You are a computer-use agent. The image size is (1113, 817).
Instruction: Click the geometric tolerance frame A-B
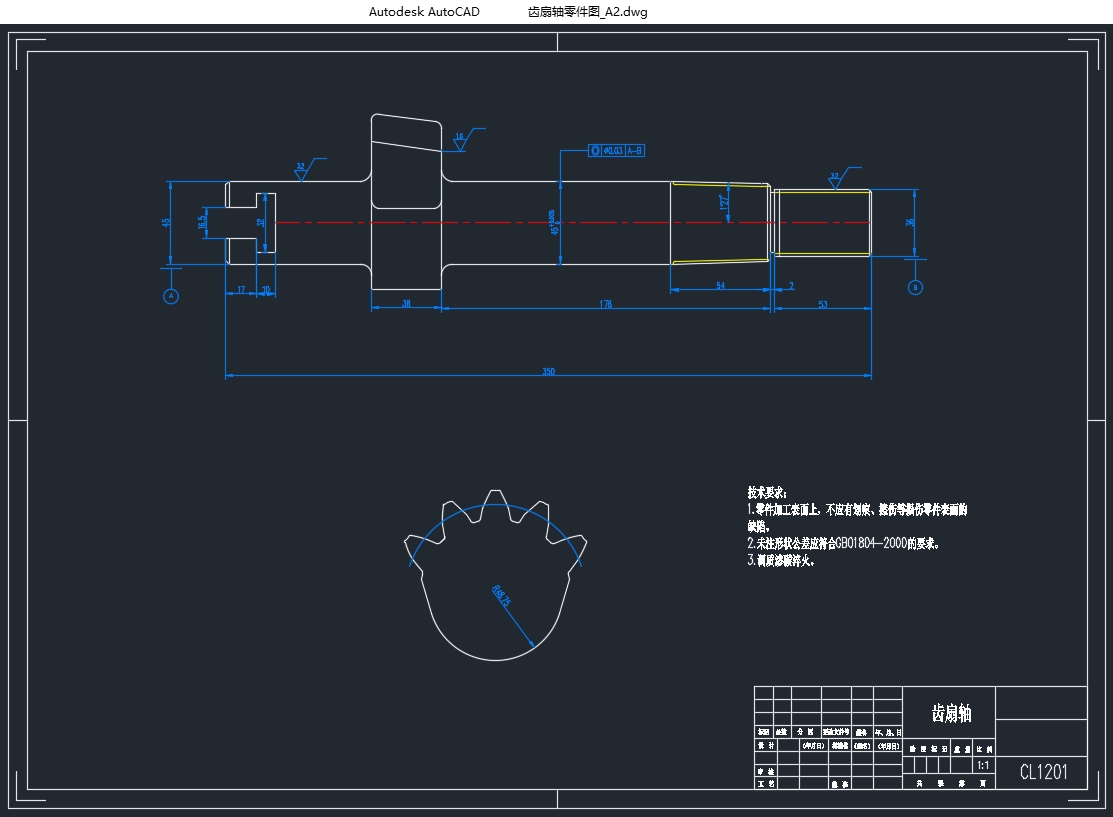[x=617, y=151]
